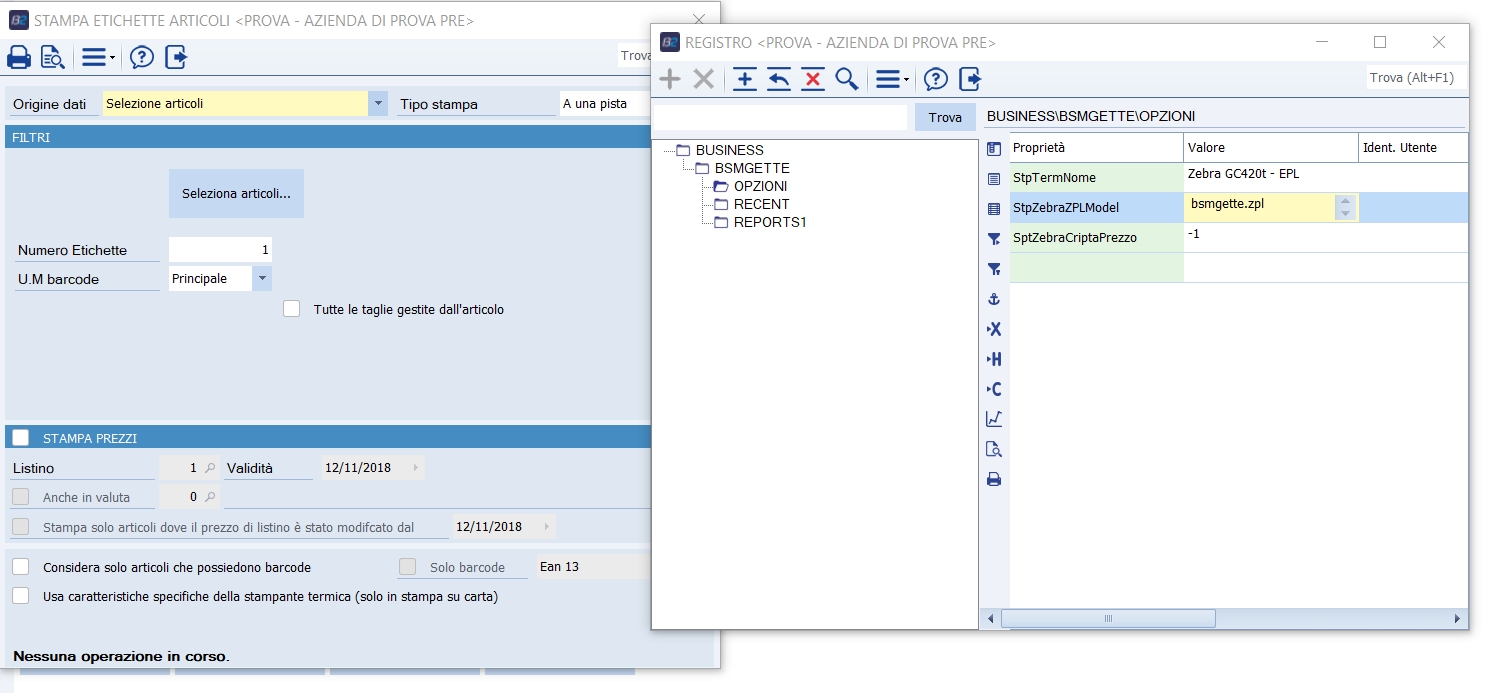
Task: Click the anchor icon in the side strip
Action: point(994,299)
